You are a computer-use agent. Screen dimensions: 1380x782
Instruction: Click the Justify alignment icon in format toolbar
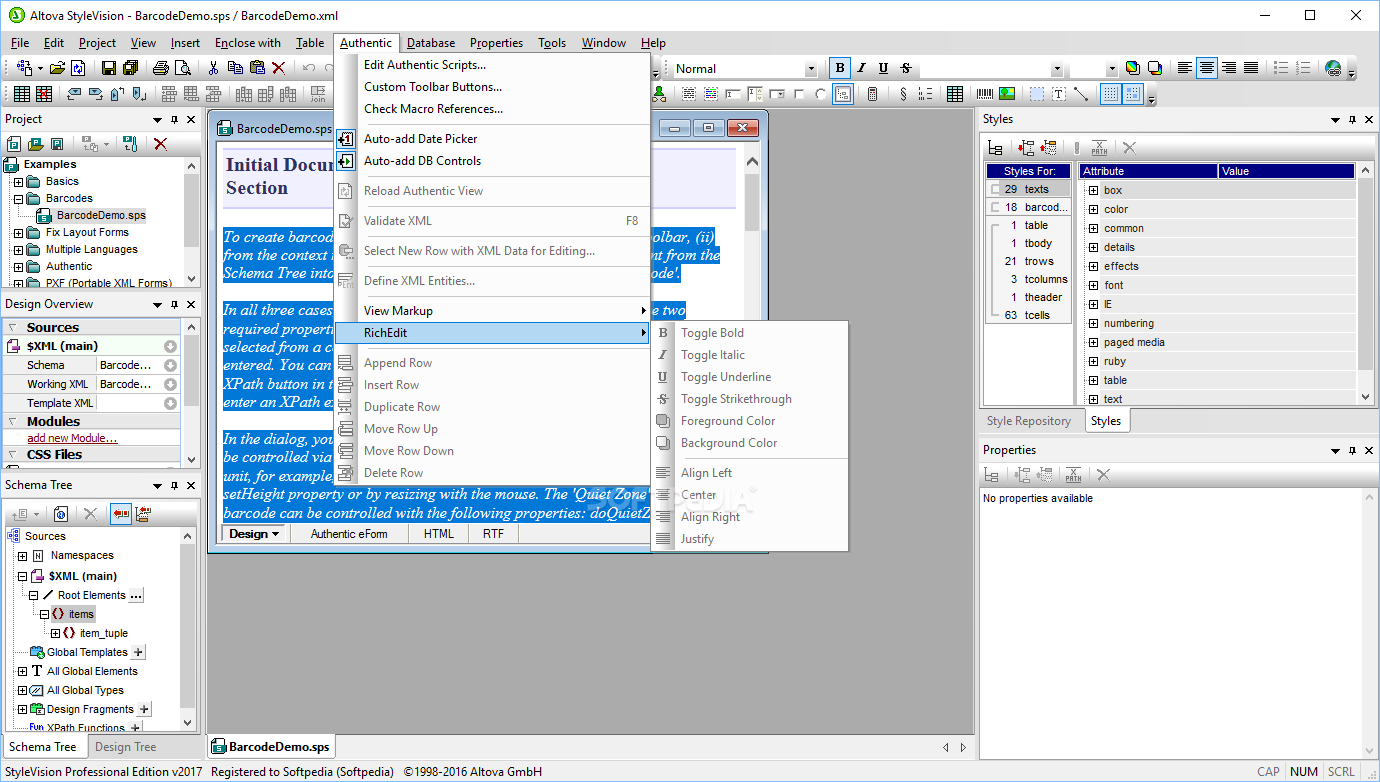tap(1251, 68)
